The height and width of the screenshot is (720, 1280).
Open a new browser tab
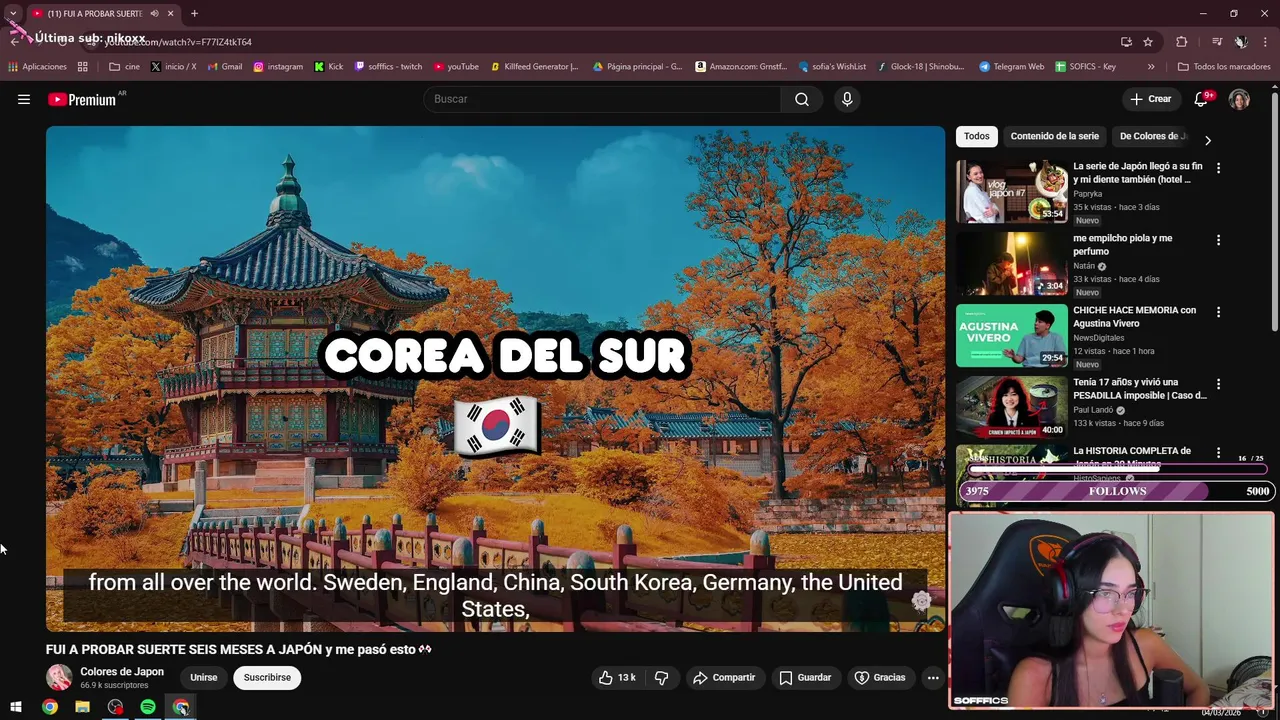pos(194,13)
